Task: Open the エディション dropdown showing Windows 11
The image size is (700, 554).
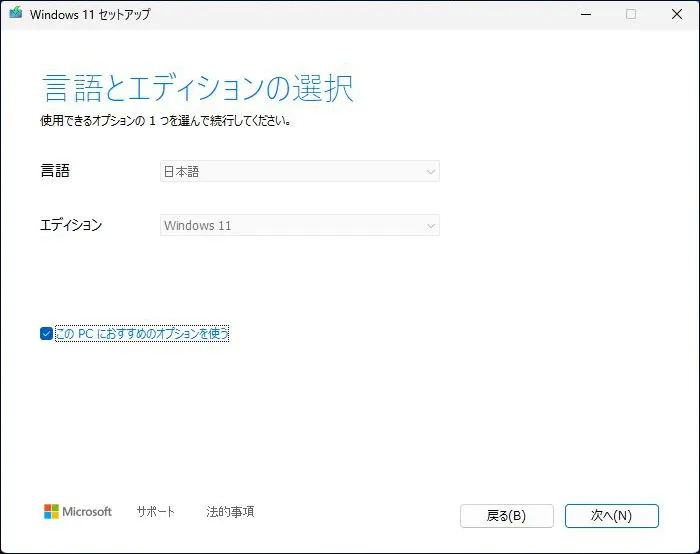Action: [x=300, y=225]
